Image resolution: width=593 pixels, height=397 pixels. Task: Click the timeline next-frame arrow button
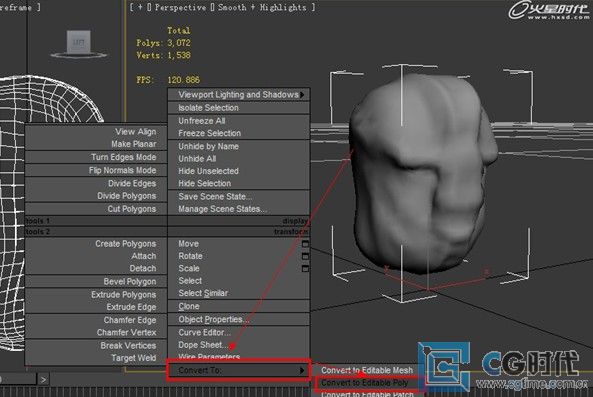43,379
